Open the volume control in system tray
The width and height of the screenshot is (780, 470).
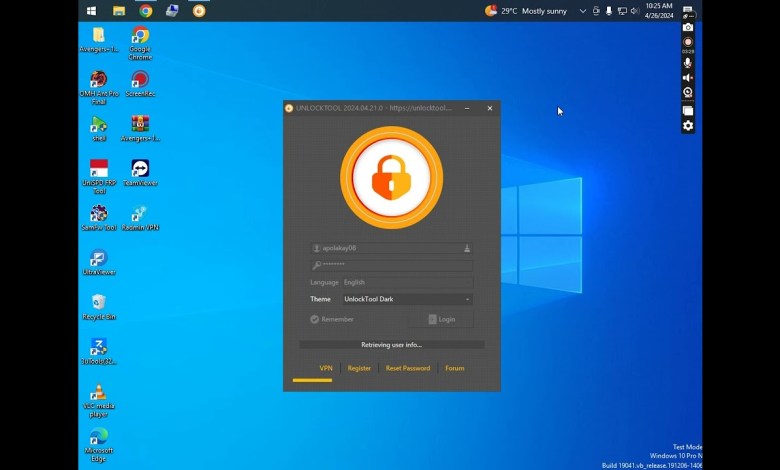pos(635,11)
